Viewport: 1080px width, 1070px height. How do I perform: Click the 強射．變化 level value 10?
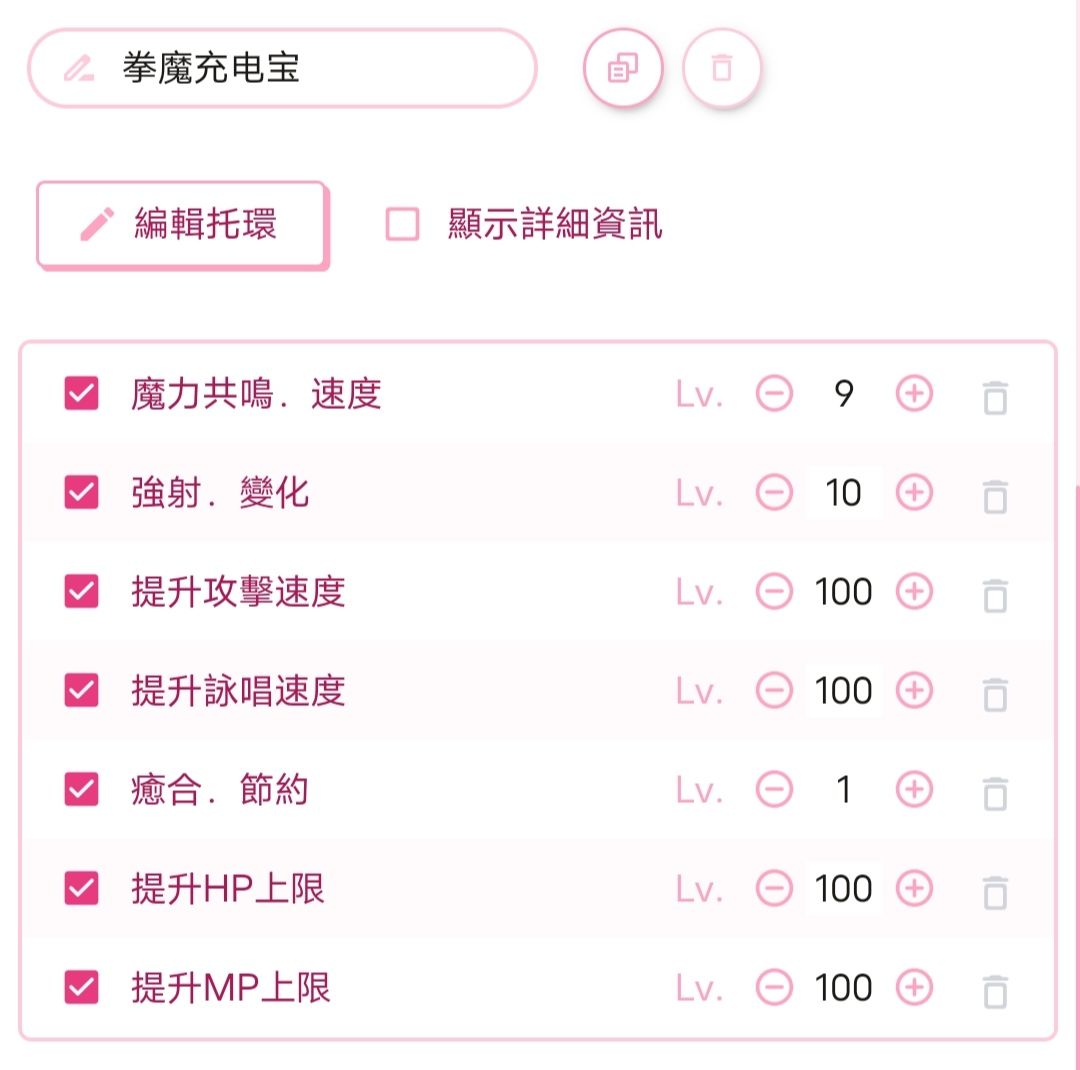point(843,493)
